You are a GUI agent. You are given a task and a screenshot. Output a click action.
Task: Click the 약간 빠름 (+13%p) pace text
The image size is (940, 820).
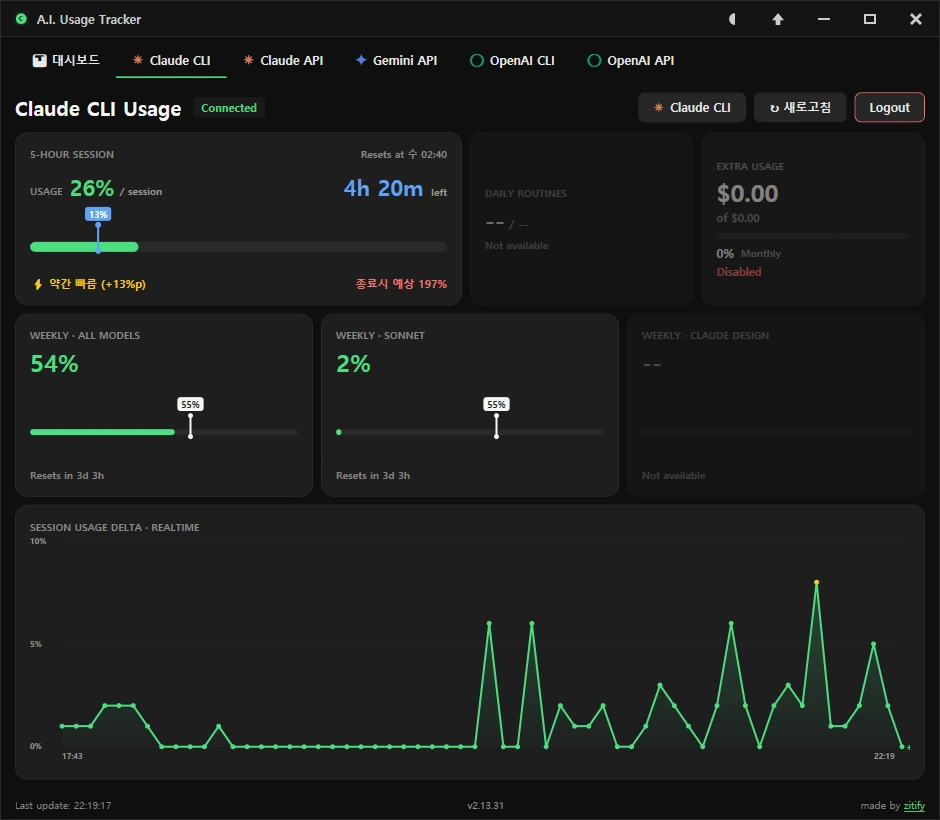tap(97, 284)
